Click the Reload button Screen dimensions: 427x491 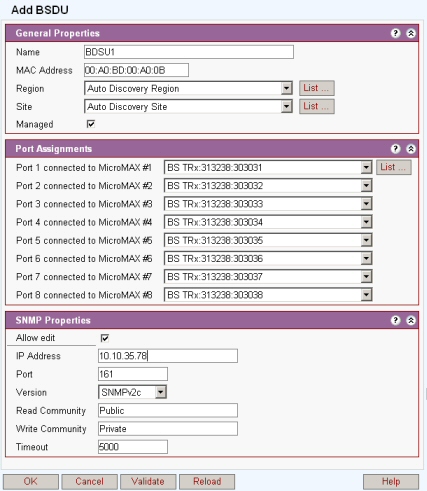tap(207, 482)
